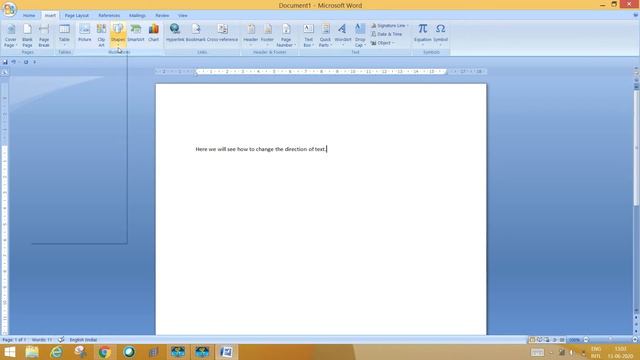Switch to Outline view
Viewport: 640px width, 360px height.
click(555, 340)
